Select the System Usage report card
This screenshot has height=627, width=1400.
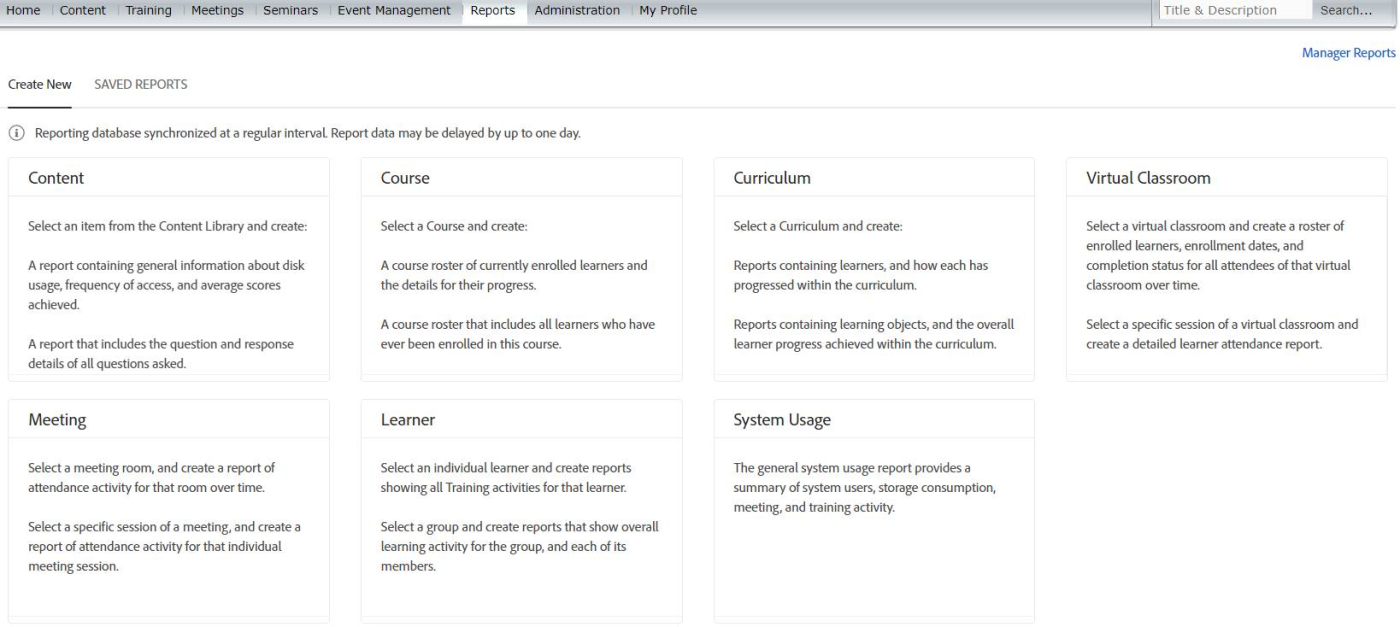coord(874,510)
